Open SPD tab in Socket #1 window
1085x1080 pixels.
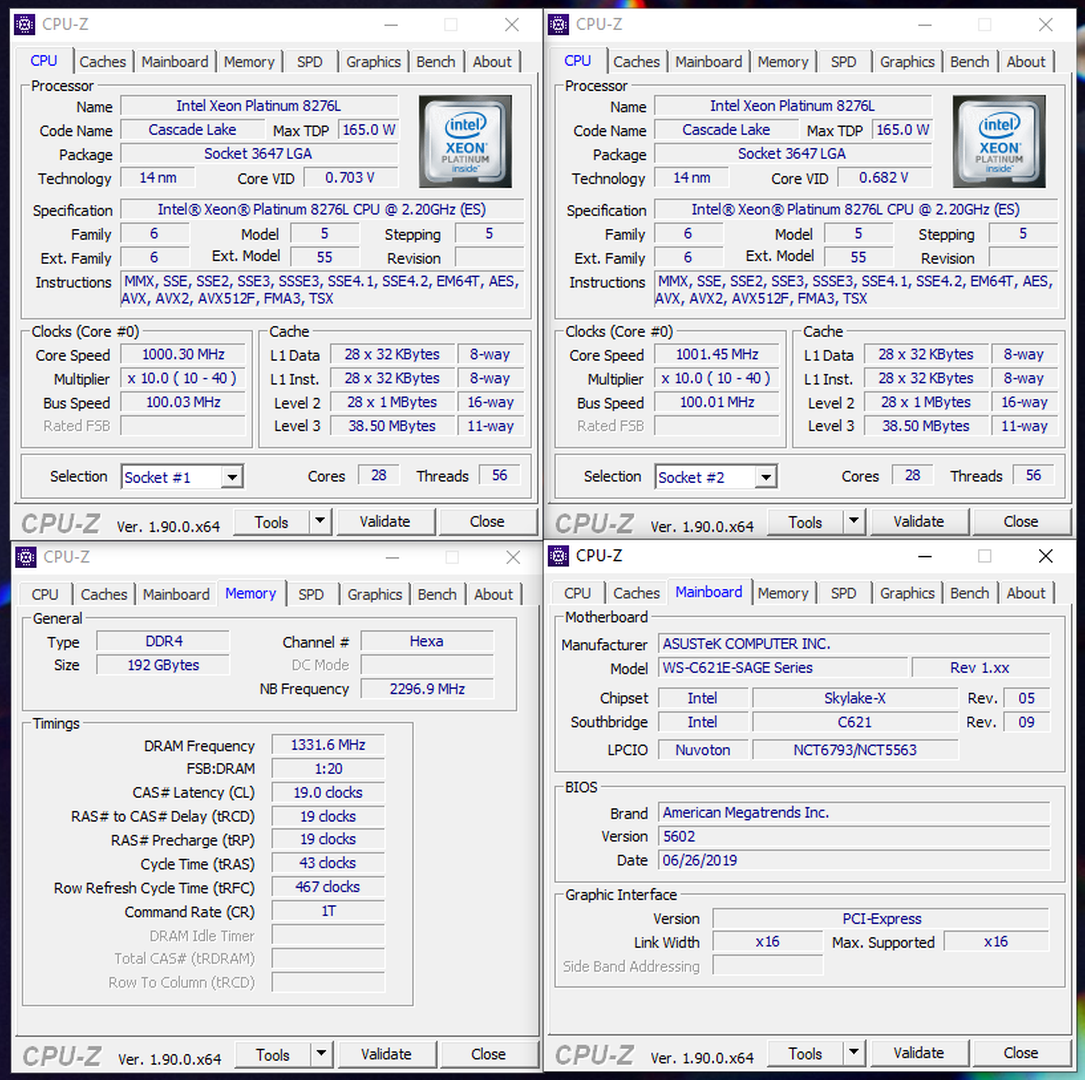point(309,62)
